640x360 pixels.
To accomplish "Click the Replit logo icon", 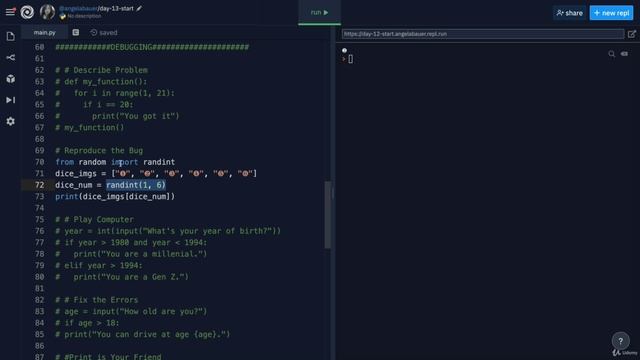I will pos(27,12).
